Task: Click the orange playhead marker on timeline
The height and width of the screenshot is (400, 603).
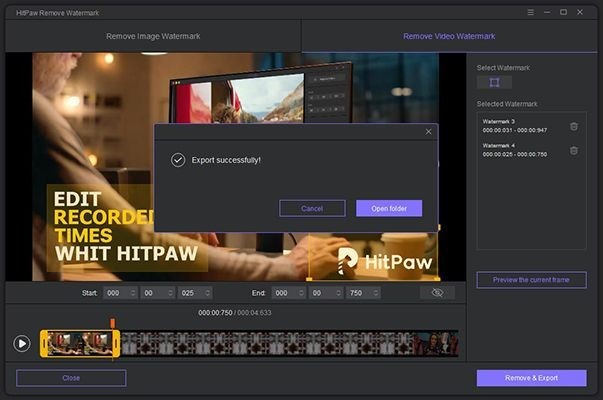Action: point(113,323)
